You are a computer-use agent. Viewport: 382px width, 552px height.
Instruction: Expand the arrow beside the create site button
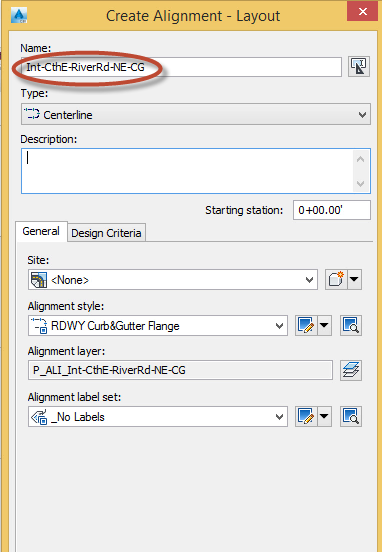point(355,280)
